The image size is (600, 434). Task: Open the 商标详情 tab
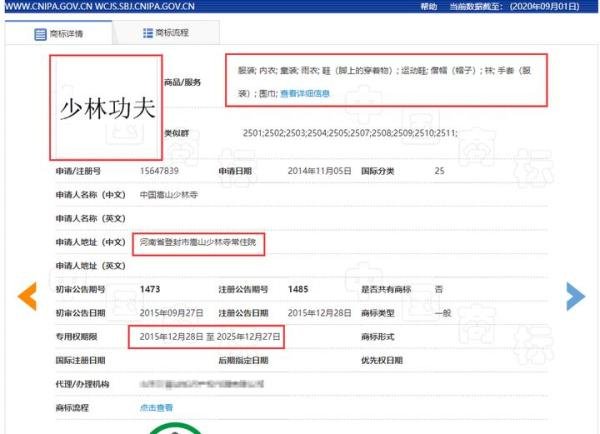pyautogui.click(x=59, y=33)
